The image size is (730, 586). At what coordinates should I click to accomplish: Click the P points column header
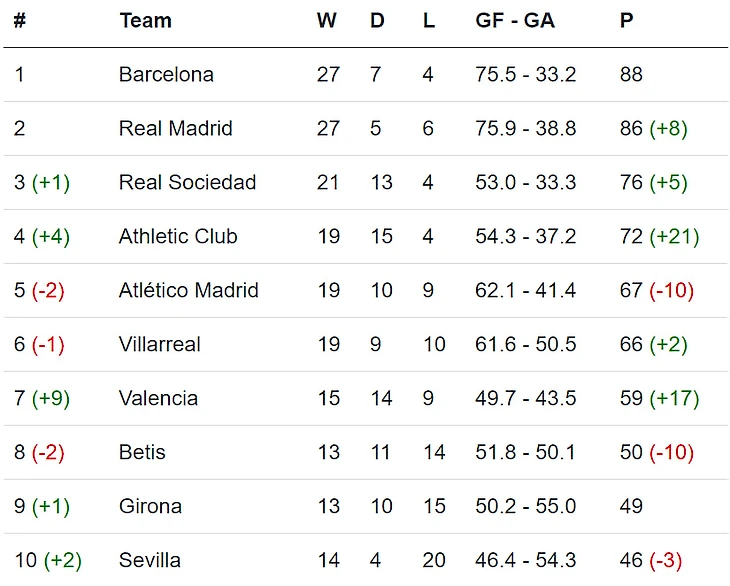pyautogui.click(x=627, y=21)
